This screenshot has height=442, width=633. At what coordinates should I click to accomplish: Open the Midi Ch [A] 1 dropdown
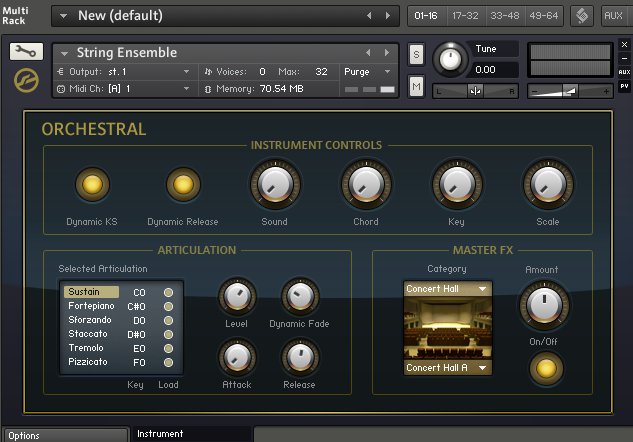tap(187, 89)
